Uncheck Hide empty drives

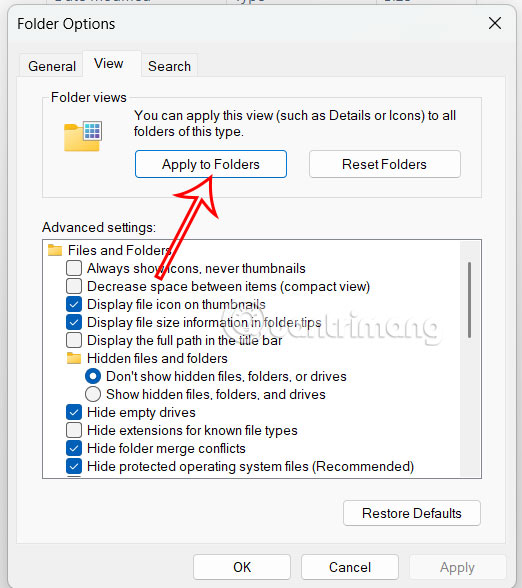(74, 412)
